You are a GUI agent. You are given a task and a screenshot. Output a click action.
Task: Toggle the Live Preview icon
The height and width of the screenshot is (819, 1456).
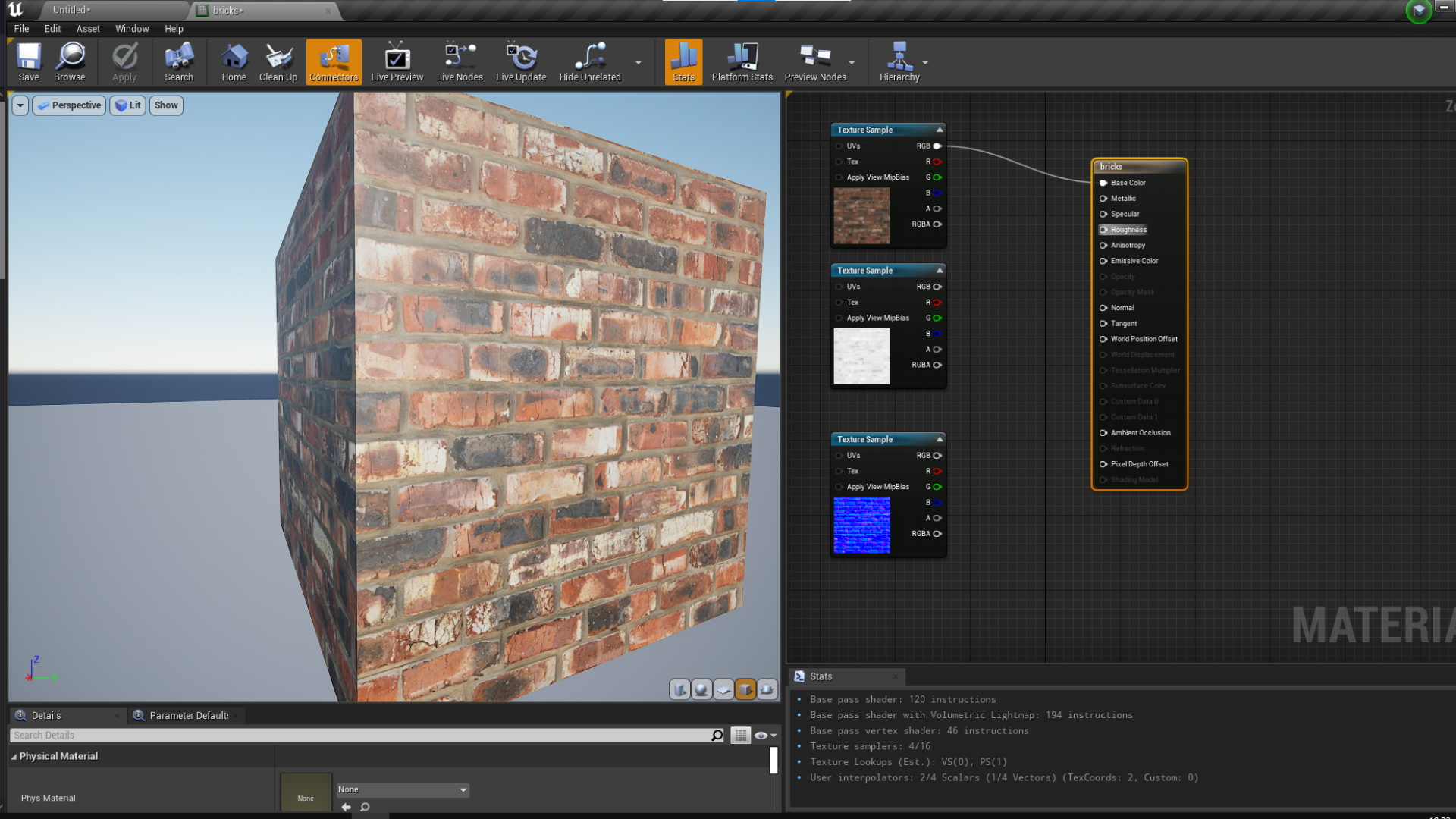397,61
